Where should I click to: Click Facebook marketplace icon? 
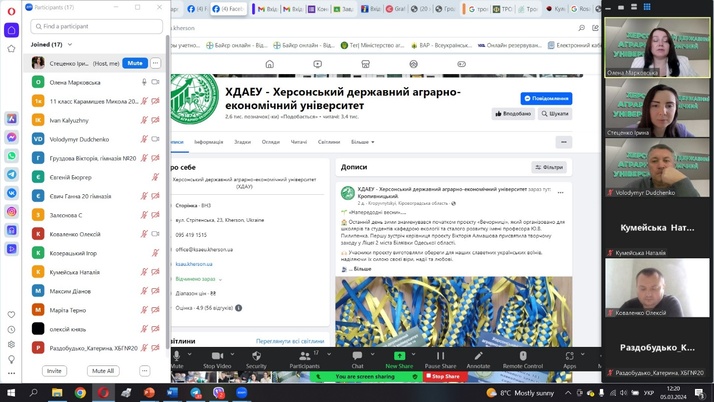click(365, 64)
